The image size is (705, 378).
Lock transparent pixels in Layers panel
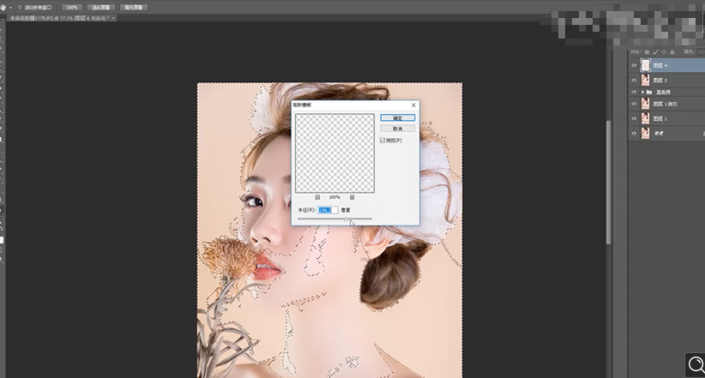[647, 52]
